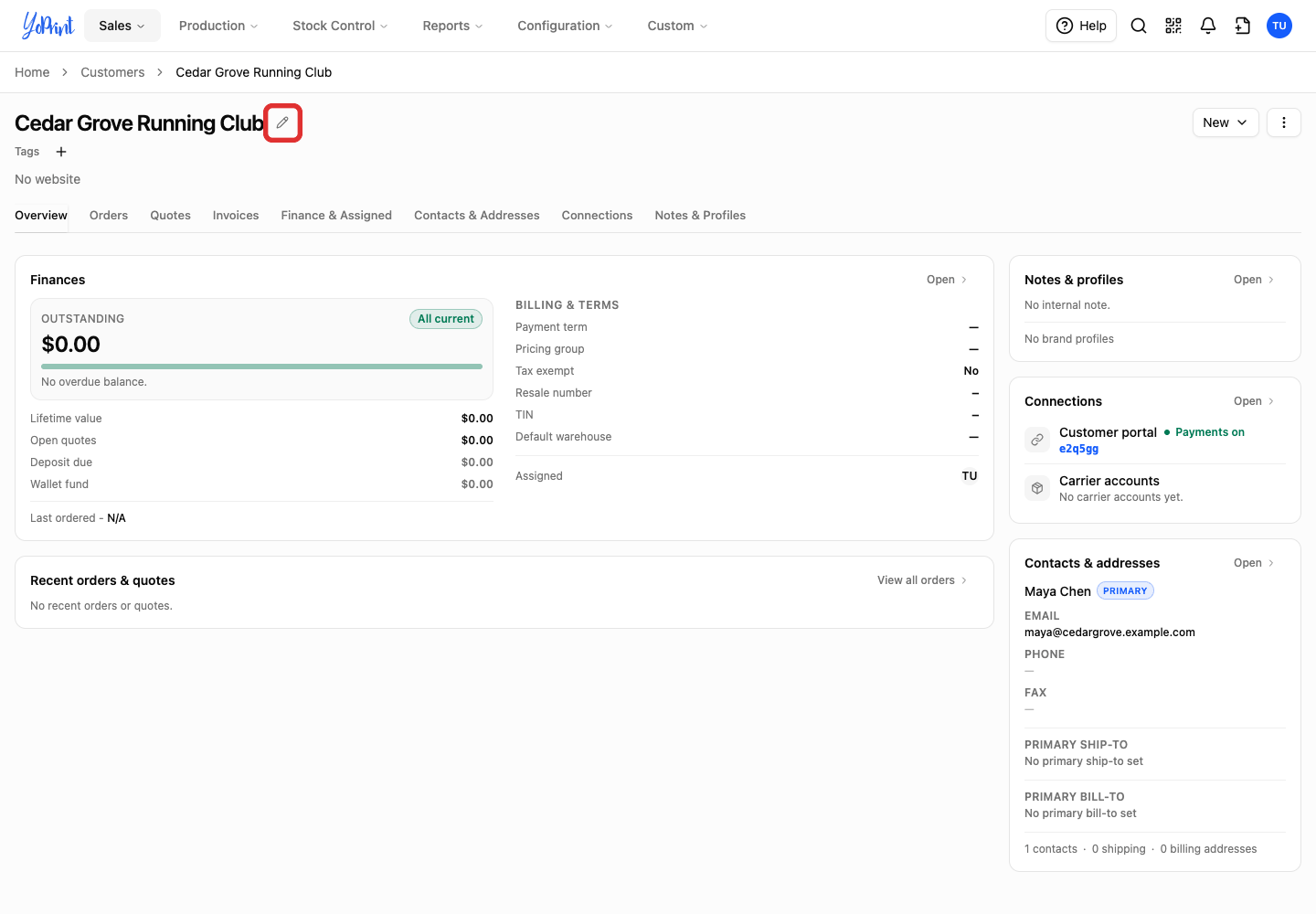Image resolution: width=1316 pixels, height=914 pixels.
Task: Switch to the Finance & Assigned tab
Action: coord(336,215)
